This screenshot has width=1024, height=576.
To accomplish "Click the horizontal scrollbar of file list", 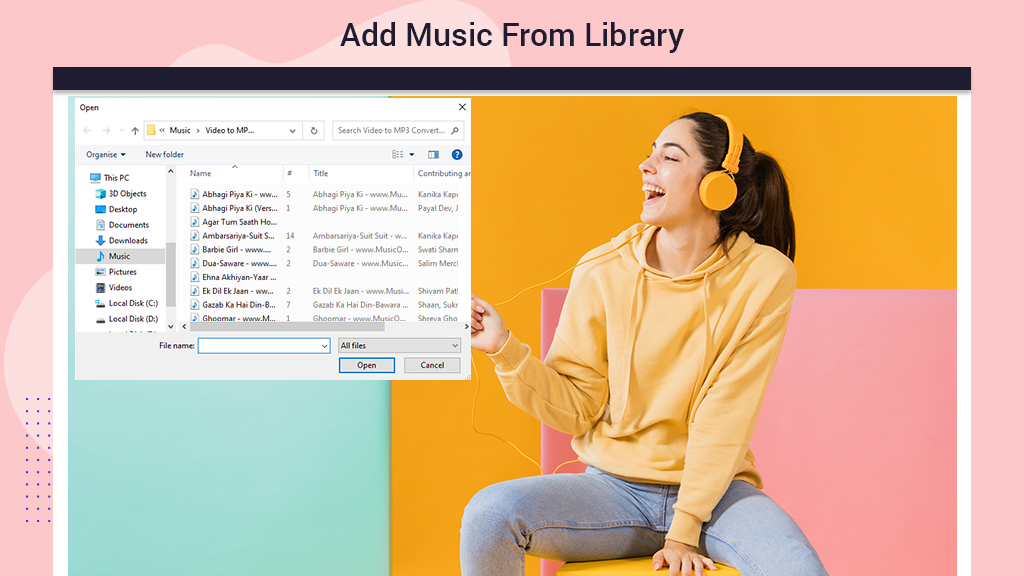I will tap(287, 327).
